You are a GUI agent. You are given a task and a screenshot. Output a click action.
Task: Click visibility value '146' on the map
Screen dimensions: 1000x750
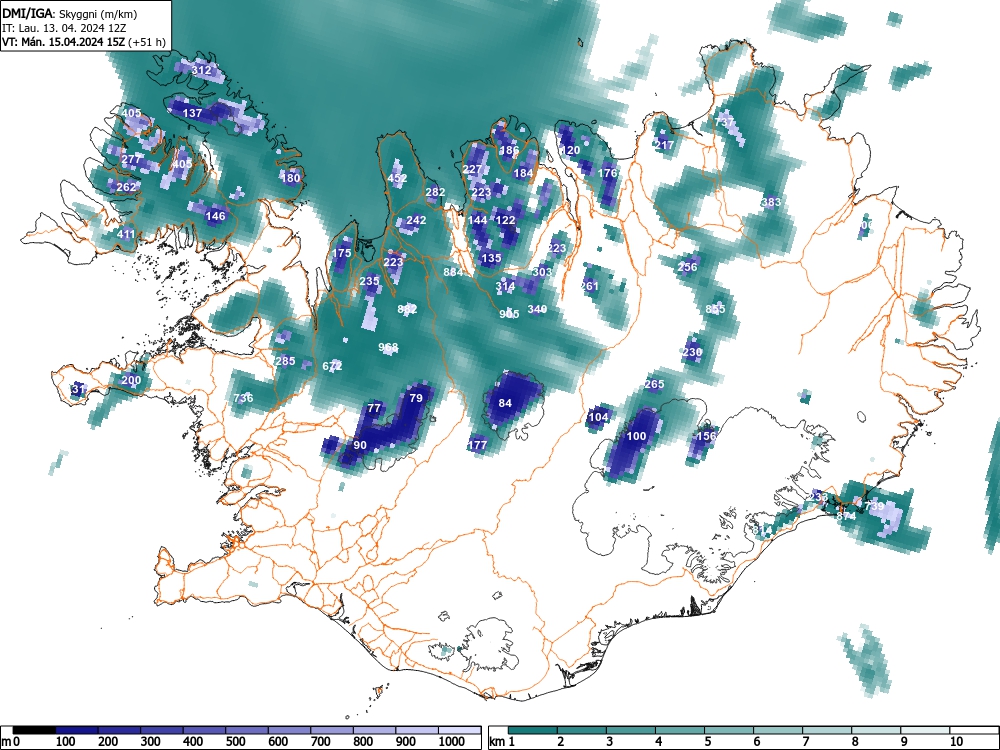point(216,216)
